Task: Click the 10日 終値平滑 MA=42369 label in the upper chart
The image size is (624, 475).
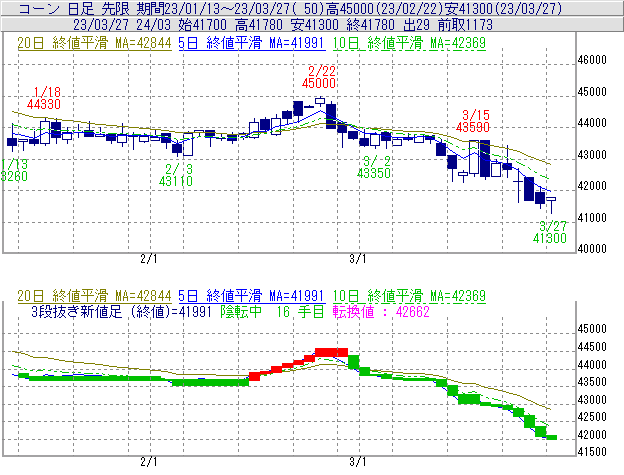Action: pyautogui.click(x=410, y=43)
